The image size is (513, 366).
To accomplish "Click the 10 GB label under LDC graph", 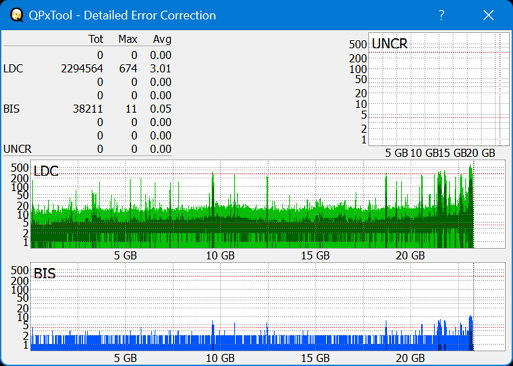I will click(220, 256).
